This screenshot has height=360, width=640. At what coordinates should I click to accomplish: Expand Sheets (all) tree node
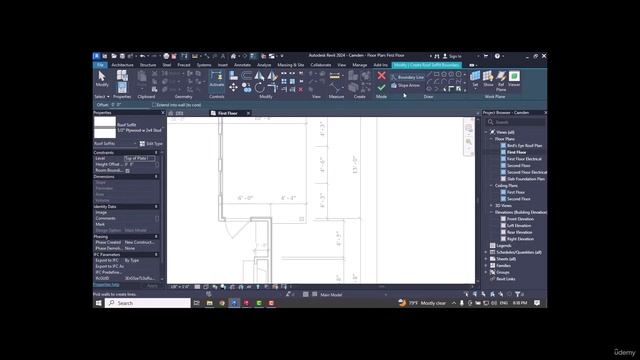click(486, 259)
